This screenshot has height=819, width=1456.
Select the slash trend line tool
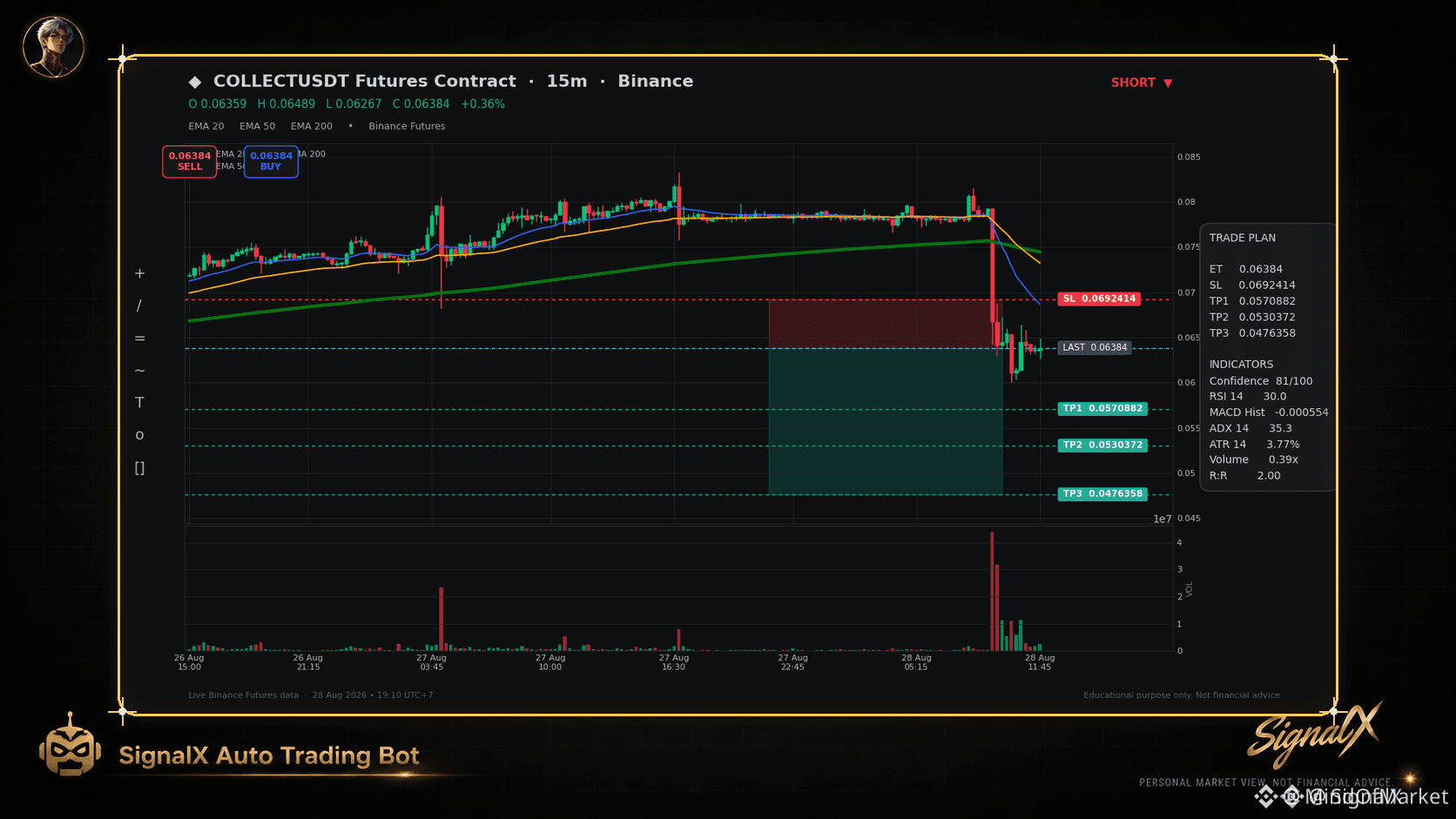(x=139, y=305)
